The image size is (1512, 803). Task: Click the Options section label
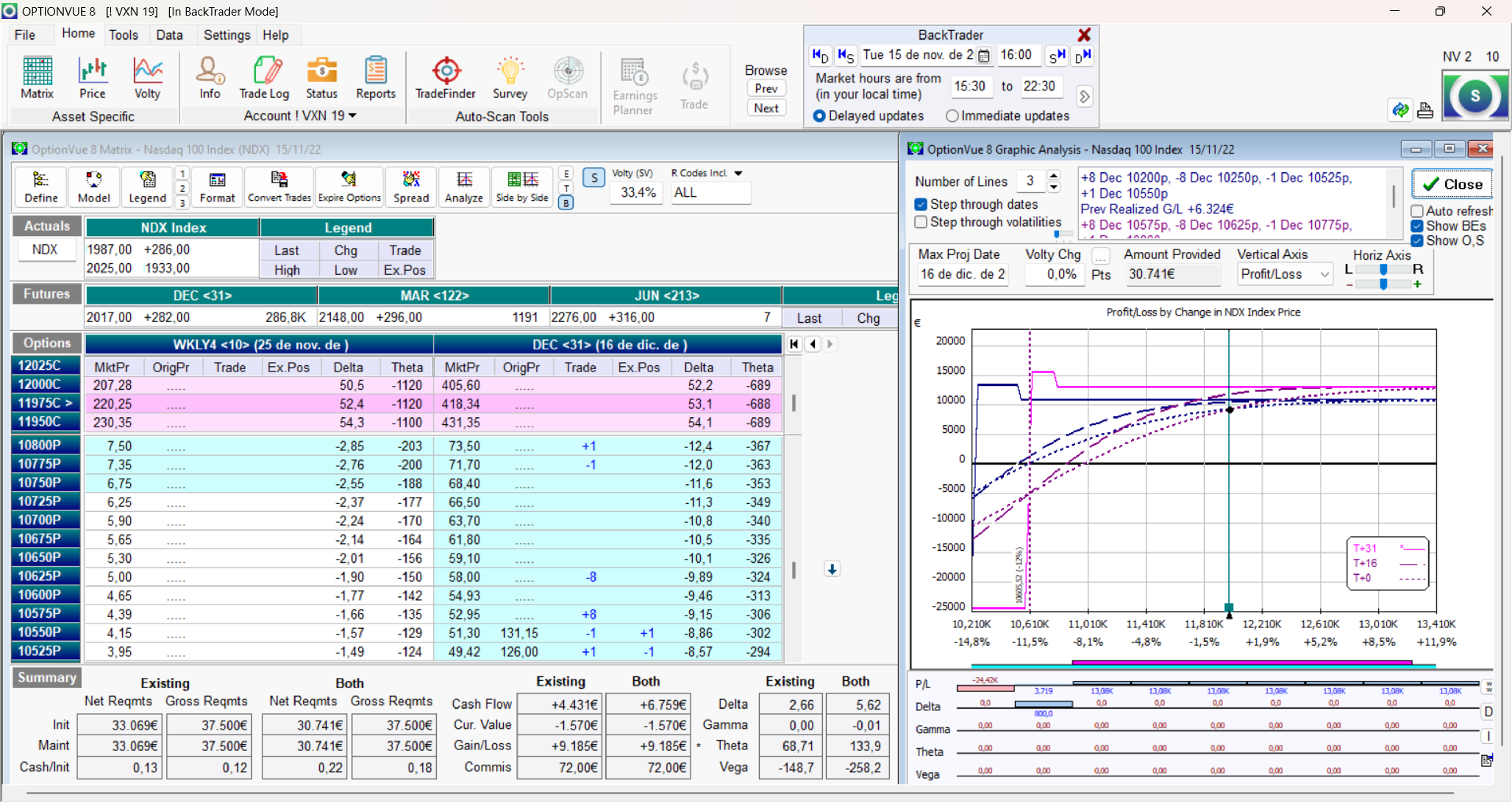tap(46, 343)
